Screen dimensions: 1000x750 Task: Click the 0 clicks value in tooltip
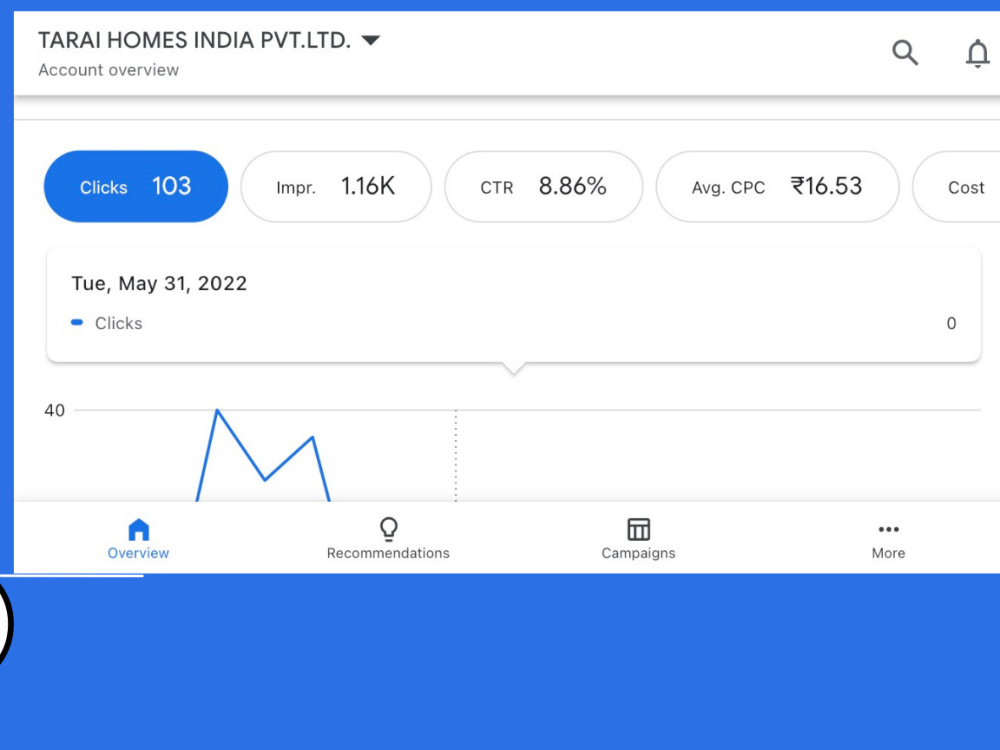pos(951,323)
